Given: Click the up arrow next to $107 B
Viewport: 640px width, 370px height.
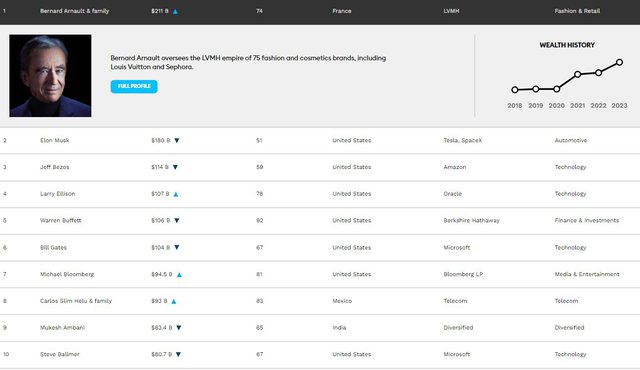Looking at the screenshot, I should (176, 194).
